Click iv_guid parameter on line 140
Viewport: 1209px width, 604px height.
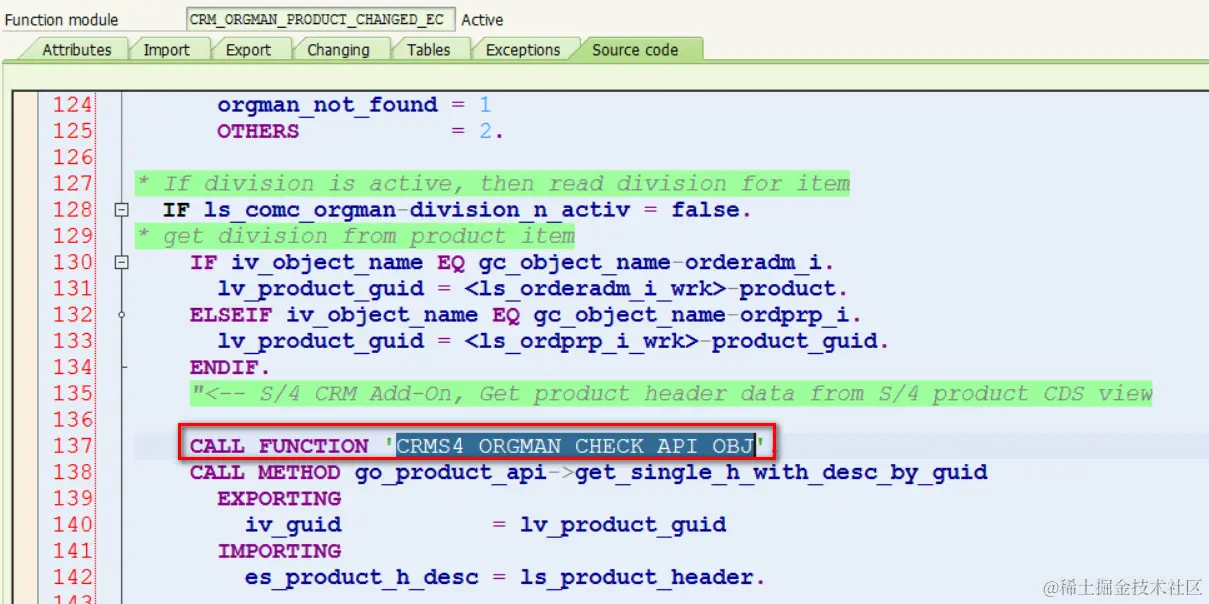(x=293, y=525)
